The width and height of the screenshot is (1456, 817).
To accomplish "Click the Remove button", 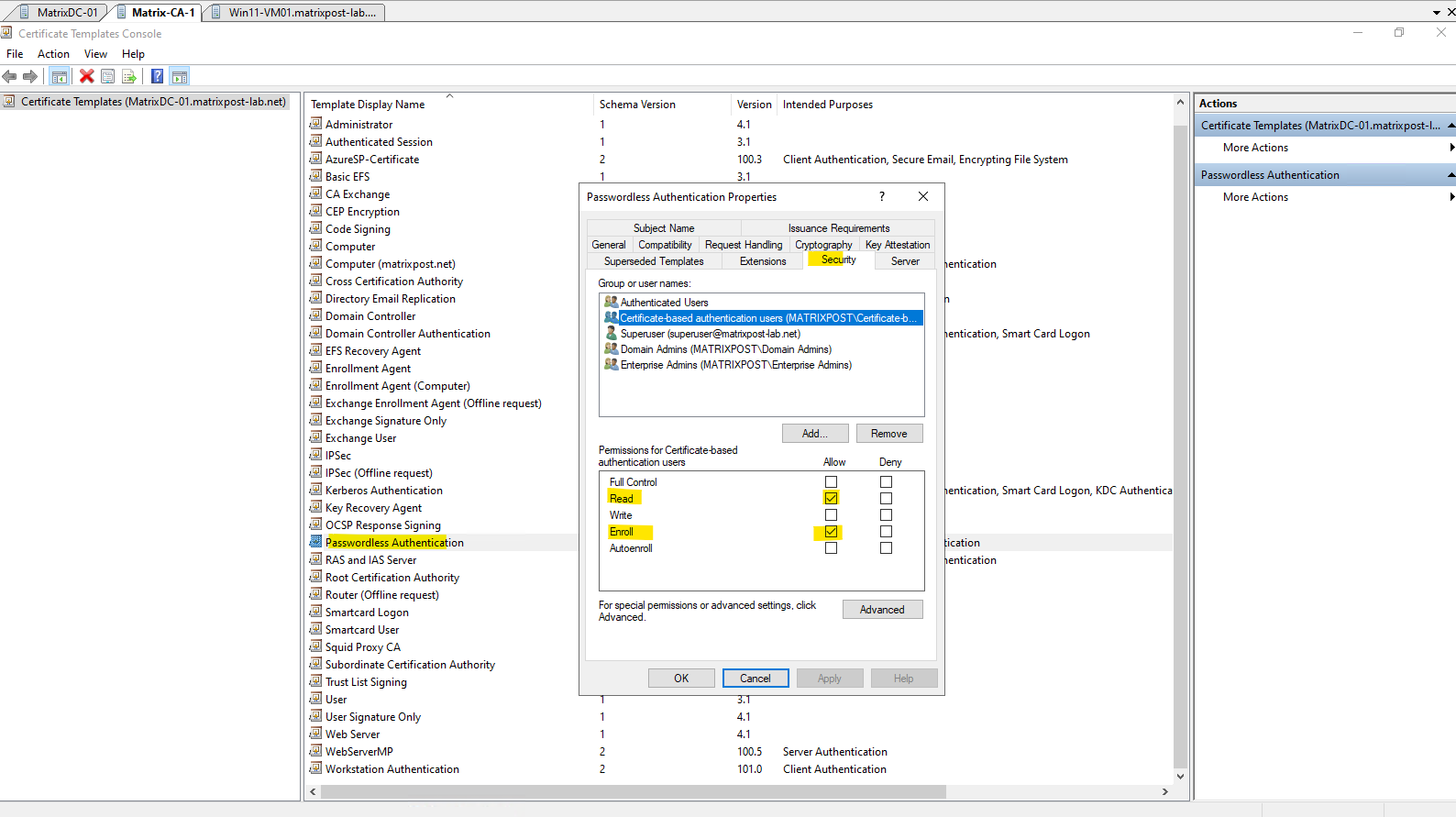I will coord(889,434).
